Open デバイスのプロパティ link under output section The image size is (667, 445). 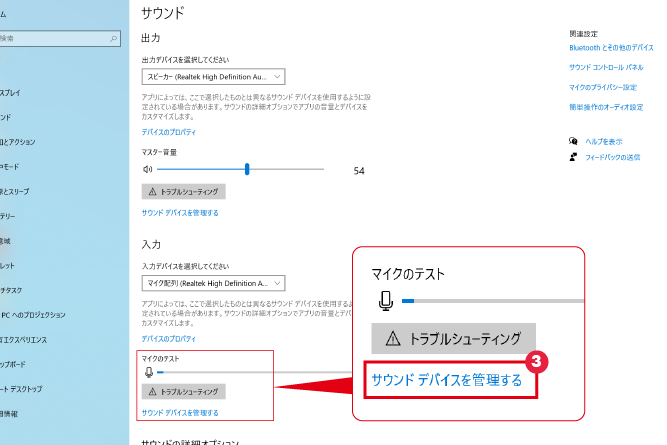click(x=169, y=132)
